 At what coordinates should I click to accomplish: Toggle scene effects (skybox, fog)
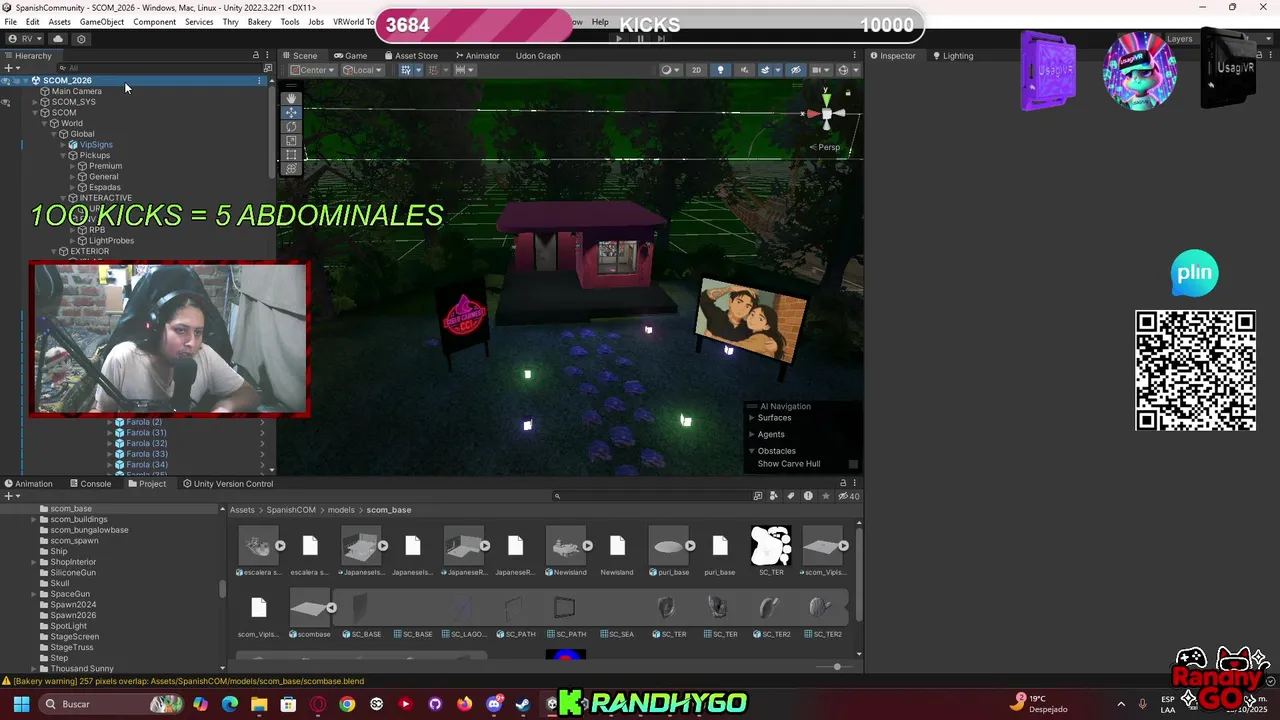pyautogui.click(x=766, y=70)
